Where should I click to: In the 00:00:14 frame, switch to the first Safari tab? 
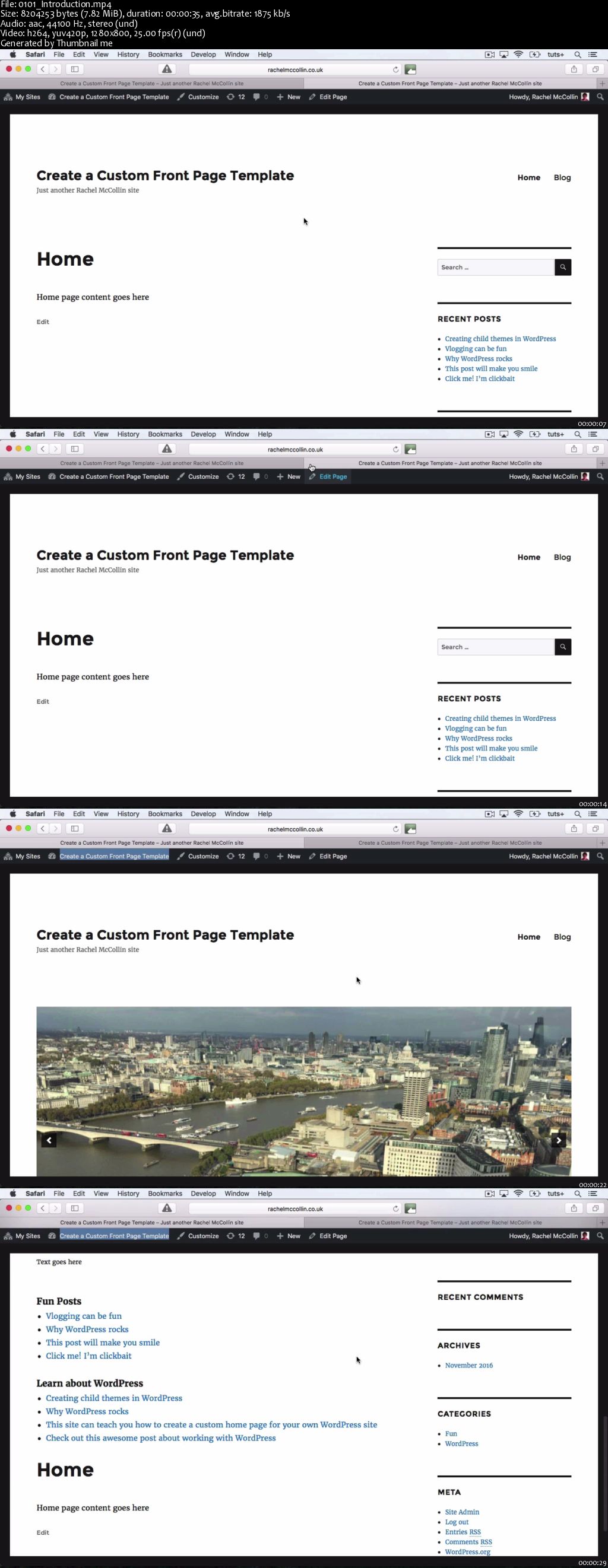151,463
